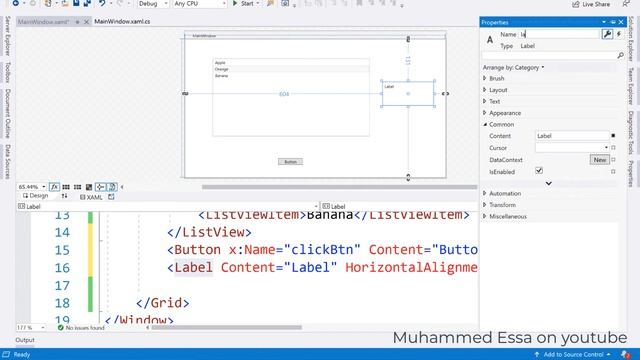
Task: Open the Output tab at the bottom
Action: pos(25,340)
